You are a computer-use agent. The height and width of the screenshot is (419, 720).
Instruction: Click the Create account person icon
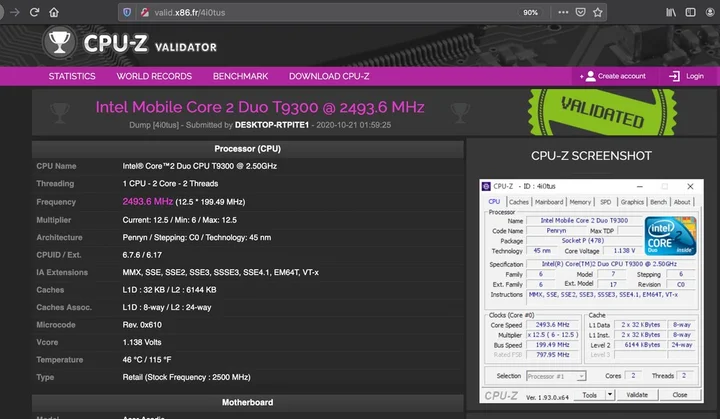coord(590,76)
